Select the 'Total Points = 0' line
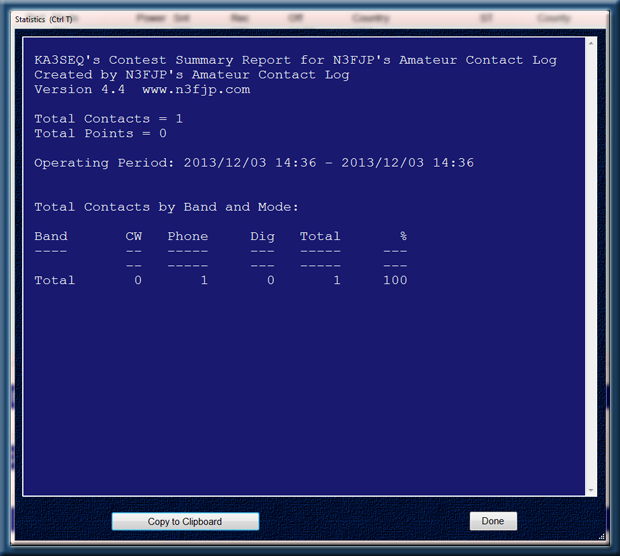Screen dimensions: 620x556 [x=100, y=133]
